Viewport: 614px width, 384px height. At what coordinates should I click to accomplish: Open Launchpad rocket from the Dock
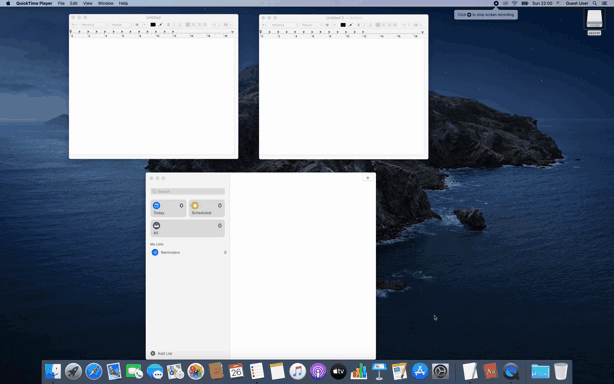tap(73, 371)
